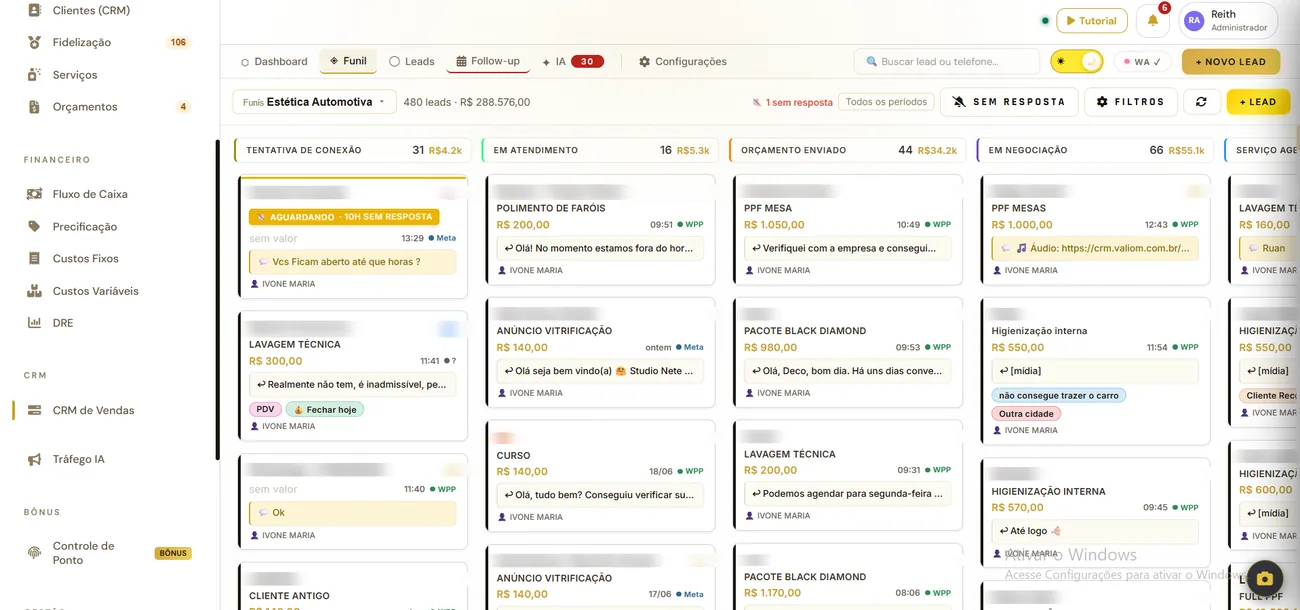
Task: Switch to the Dashboard tab
Action: tap(274, 61)
